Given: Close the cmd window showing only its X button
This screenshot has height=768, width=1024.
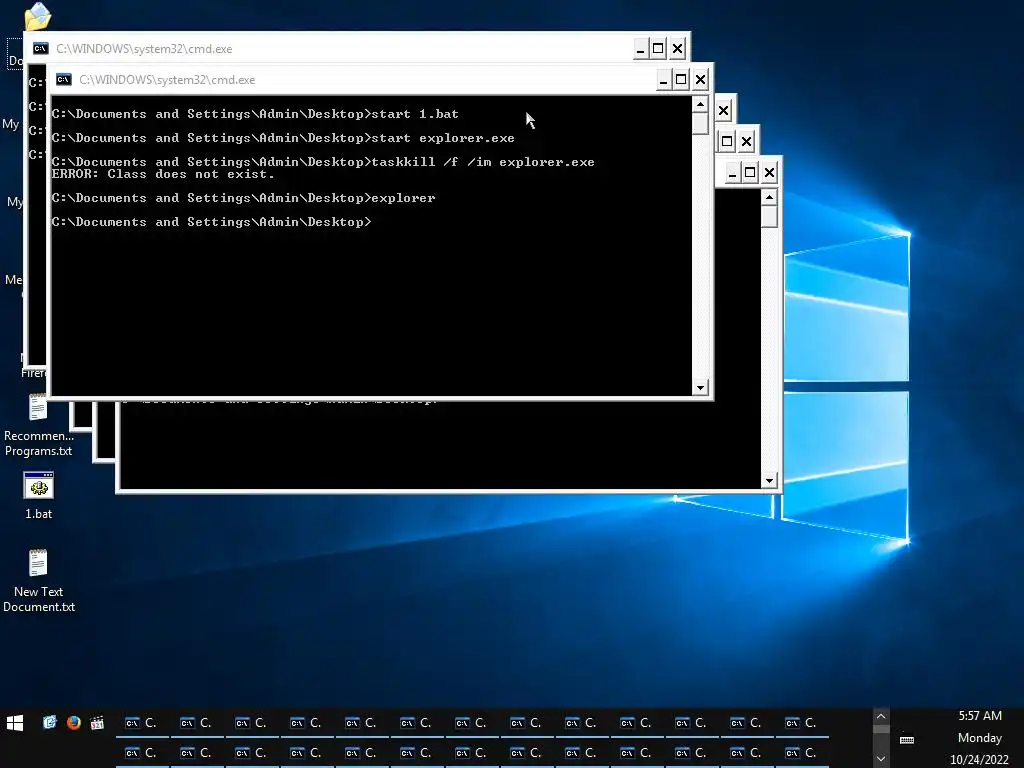Looking at the screenshot, I should [723, 110].
